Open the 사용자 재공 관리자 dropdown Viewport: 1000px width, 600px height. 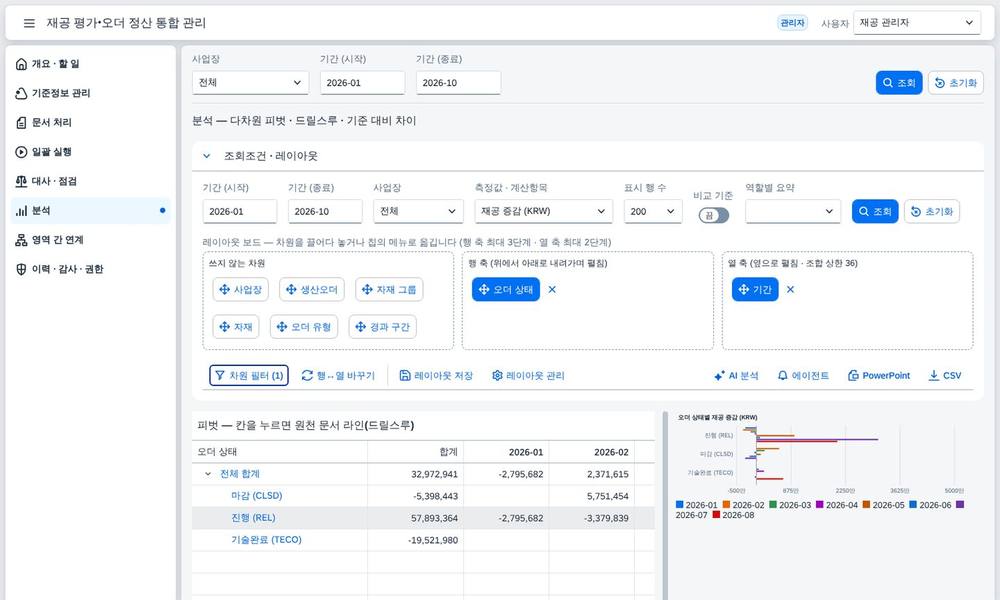916,23
